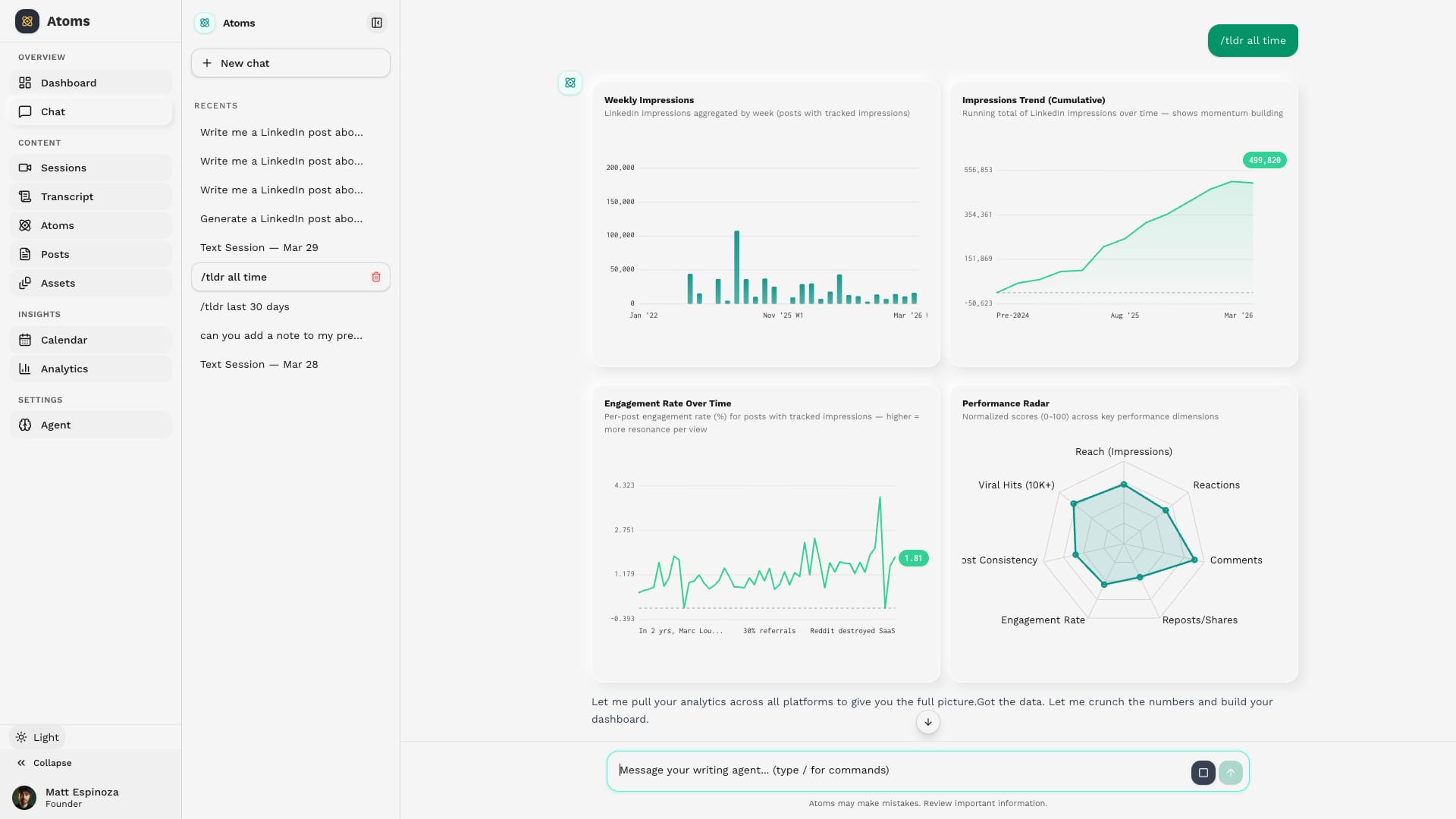The image size is (1456, 819).
Task: Expand the commands button near message input
Action: point(1203,772)
